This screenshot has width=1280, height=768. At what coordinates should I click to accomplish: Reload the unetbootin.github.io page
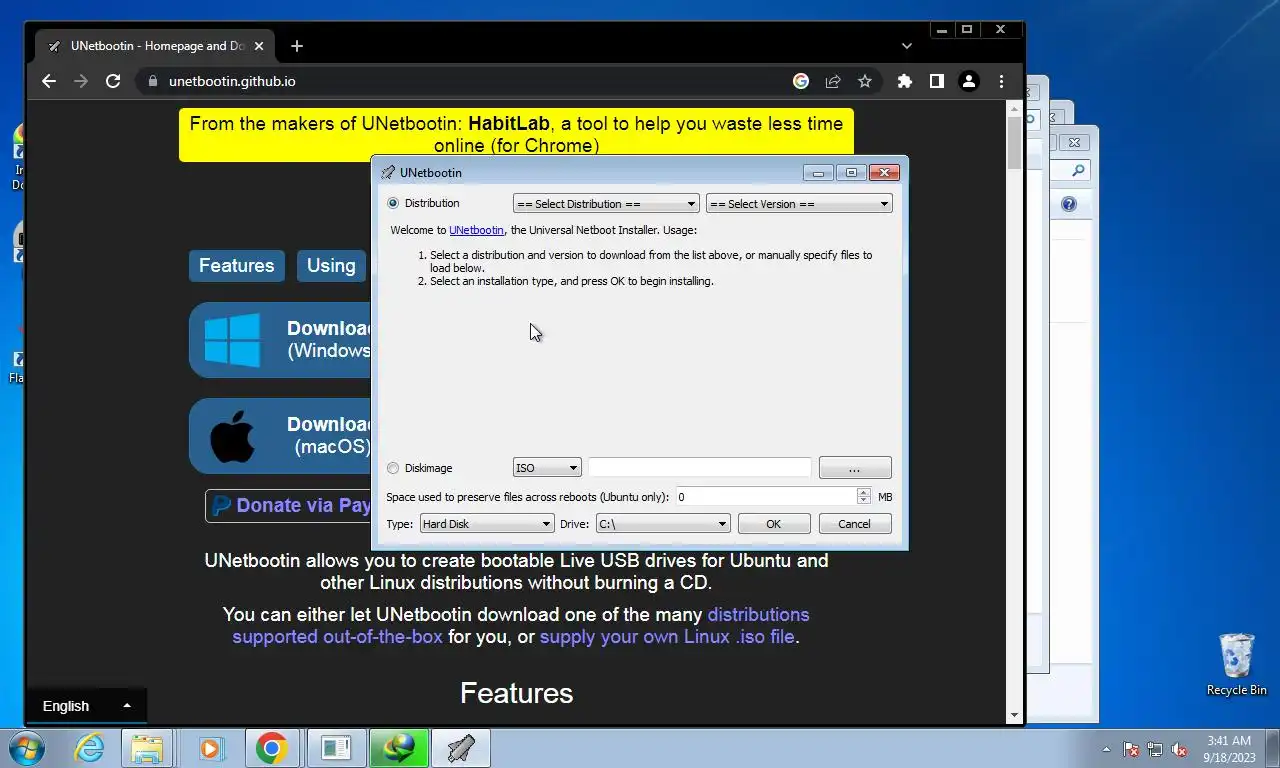(113, 81)
